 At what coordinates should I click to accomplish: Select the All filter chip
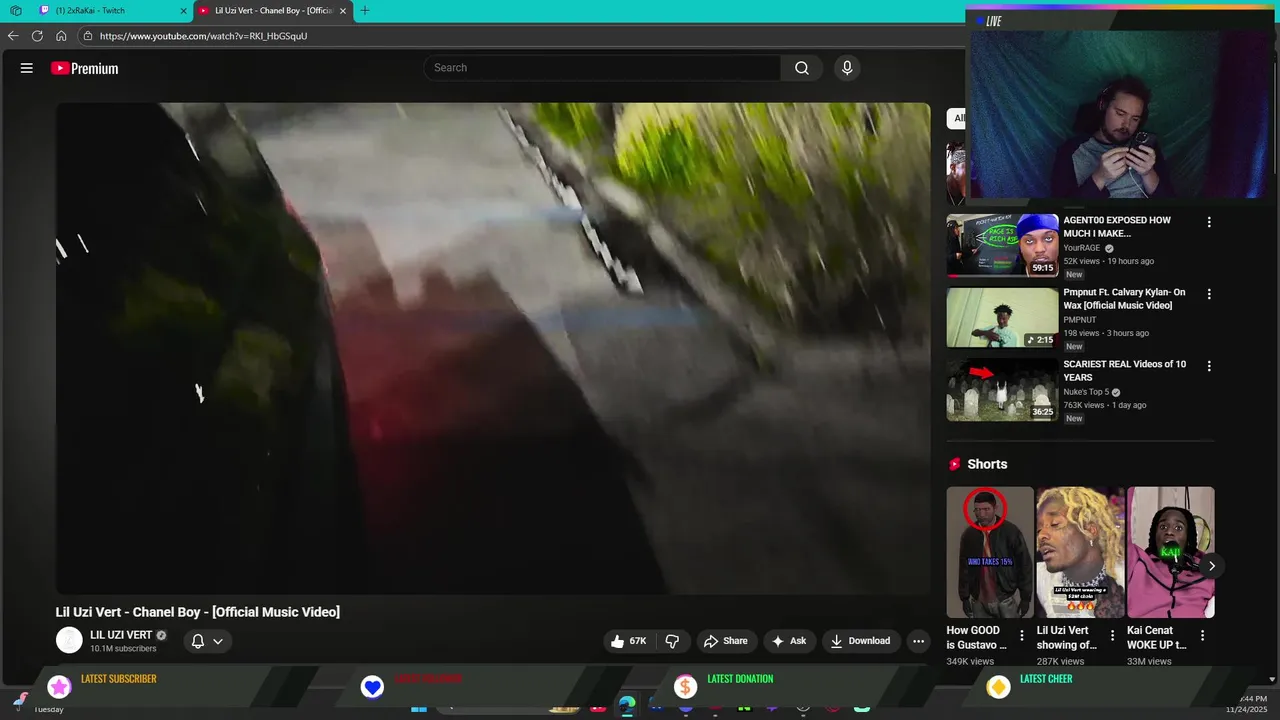(x=958, y=118)
